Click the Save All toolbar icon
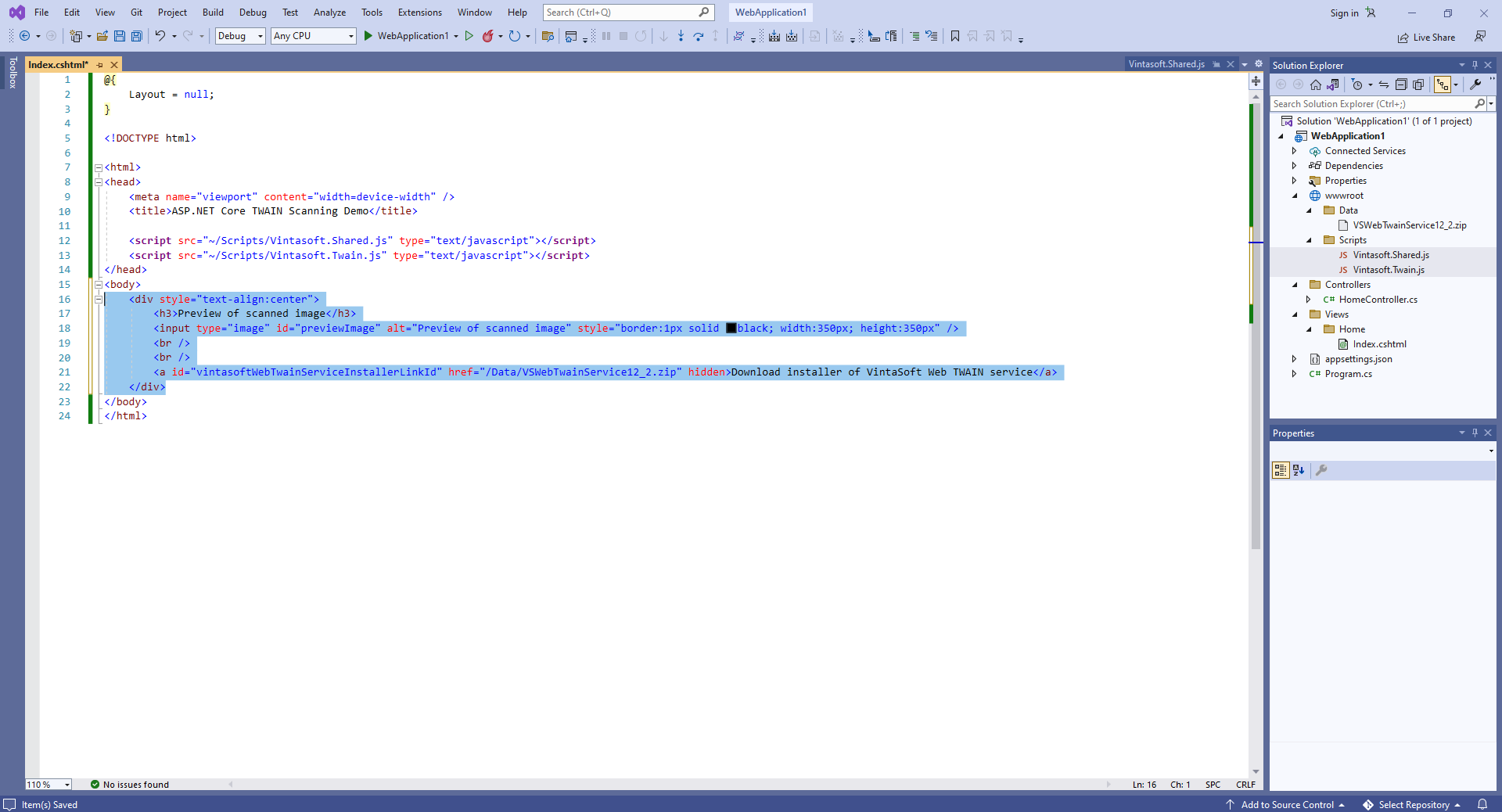This screenshot has width=1502, height=812. coord(137,36)
